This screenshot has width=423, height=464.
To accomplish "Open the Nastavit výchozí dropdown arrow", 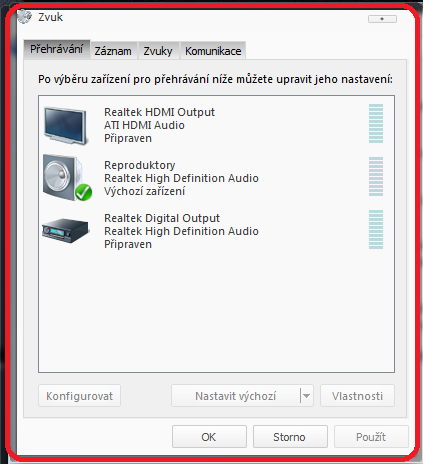I will [307, 396].
